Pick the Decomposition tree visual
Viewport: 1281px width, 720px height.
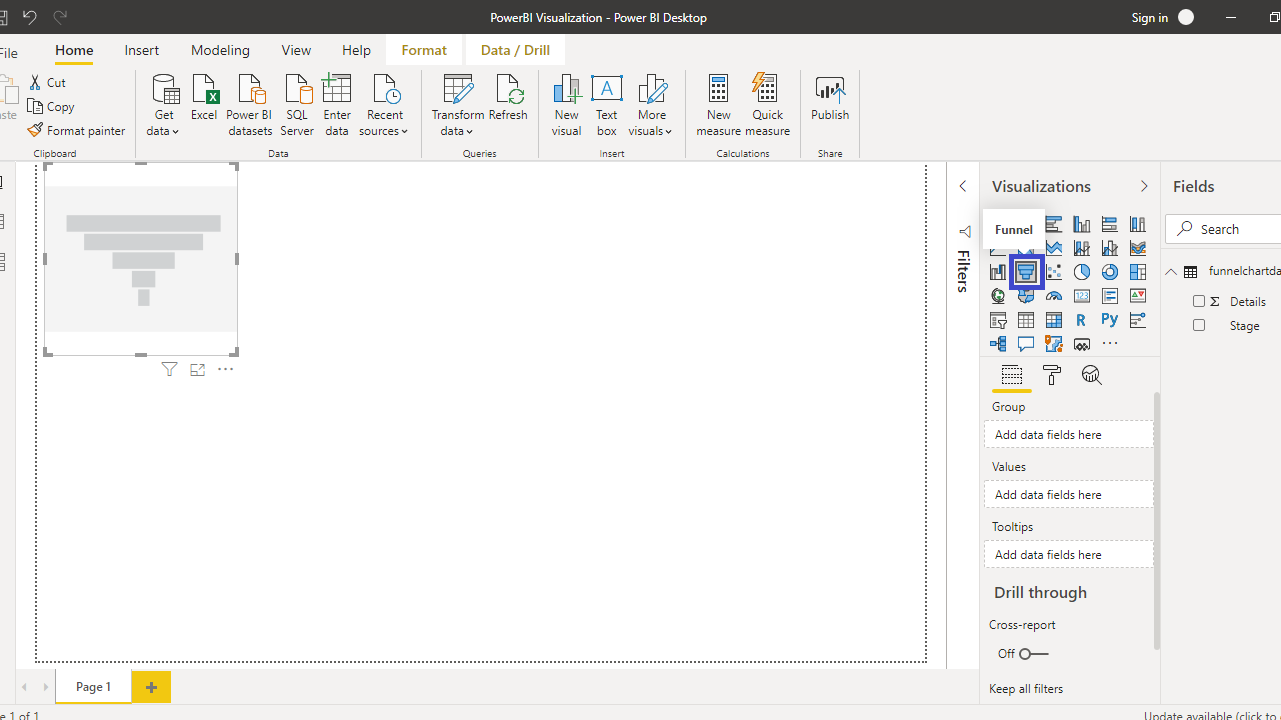pyautogui.click(x=998, y=344)
